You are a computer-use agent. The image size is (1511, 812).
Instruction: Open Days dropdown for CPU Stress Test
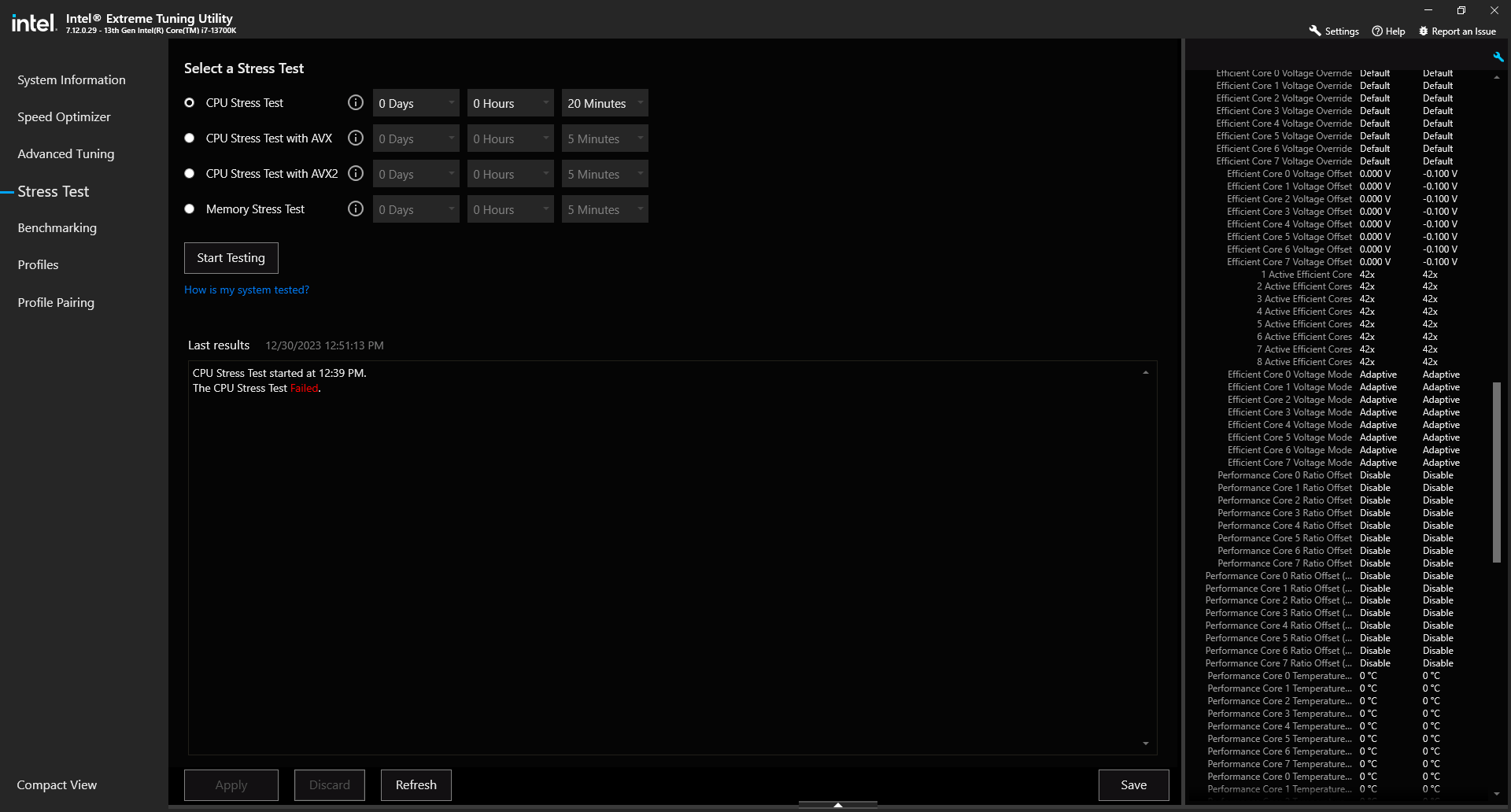point(416,103)
